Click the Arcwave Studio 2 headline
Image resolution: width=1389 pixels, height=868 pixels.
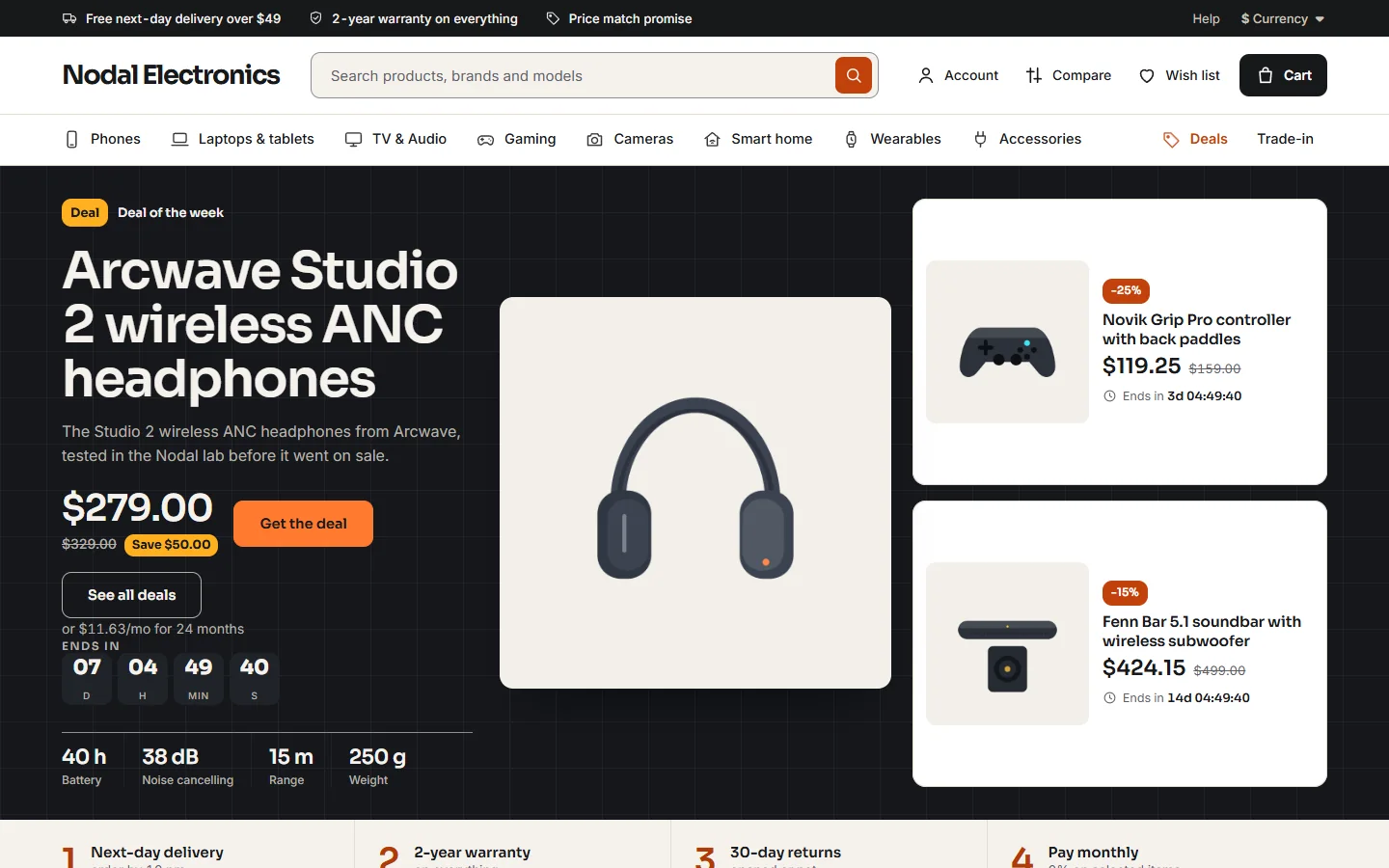click(260, 324)
